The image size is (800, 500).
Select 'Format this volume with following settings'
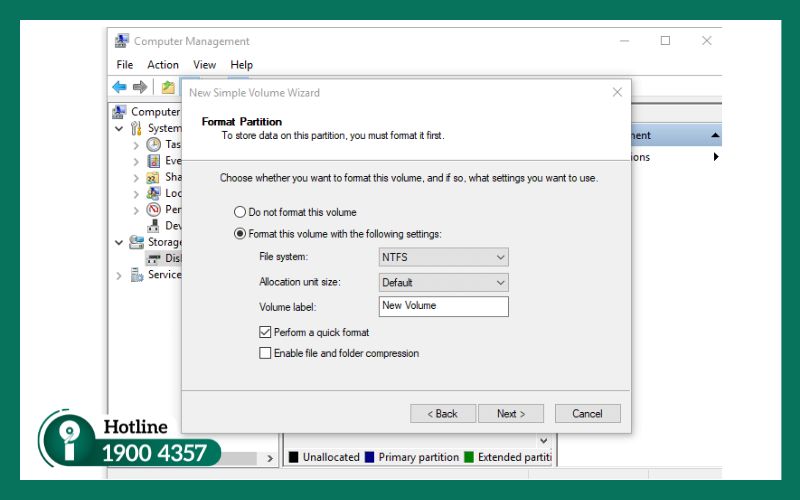pos(239,234)
